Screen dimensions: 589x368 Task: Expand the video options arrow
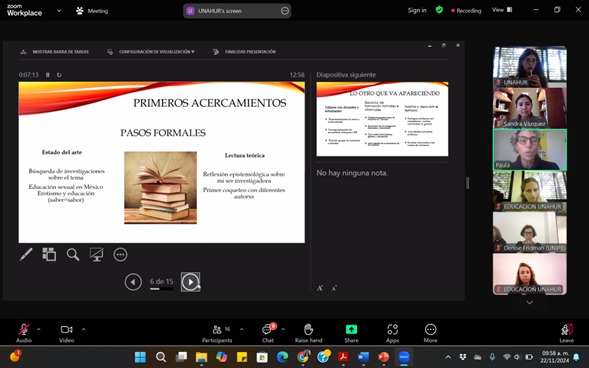click(x=83, y=329)
